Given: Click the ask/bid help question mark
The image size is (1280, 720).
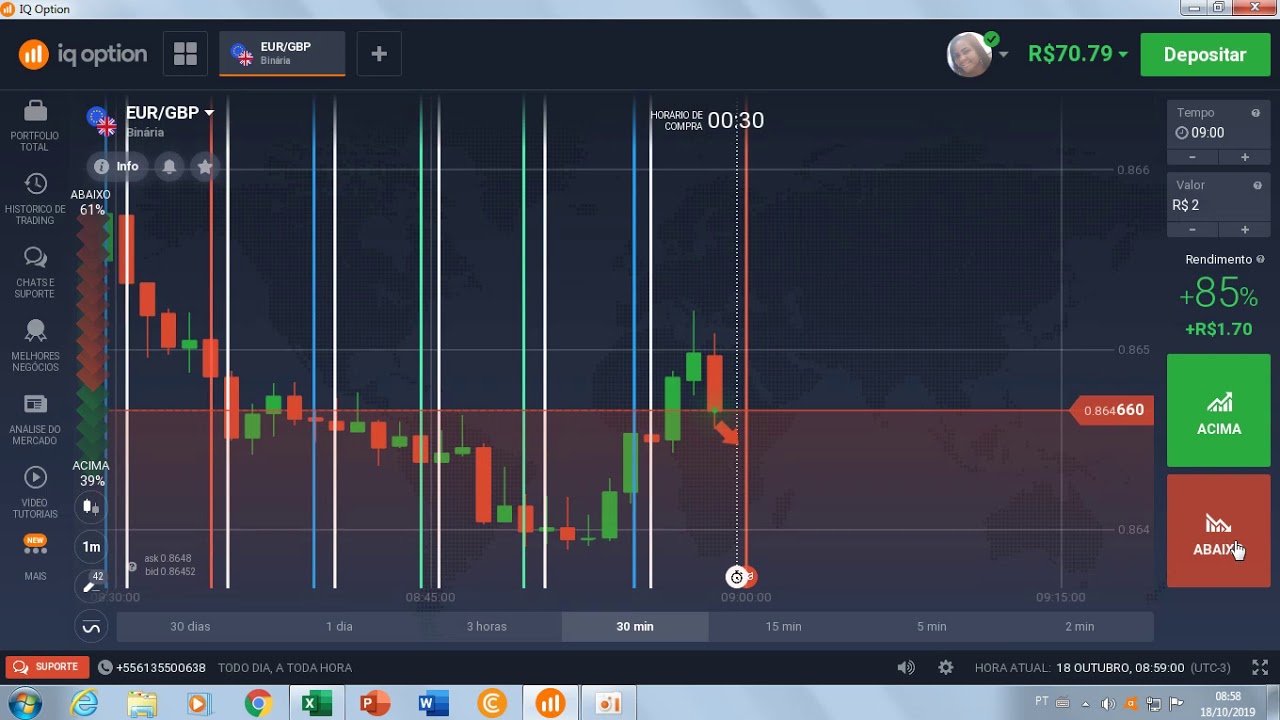Looking at the screenshot, I should coord(132,567).
